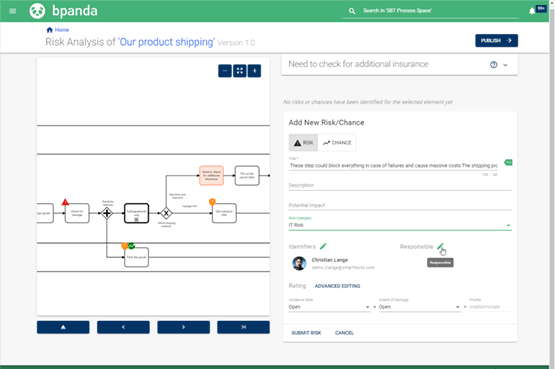The height and width of the screenshot is (369, 555).
Task: Select the transport offer task box
Action: (224, 213)
